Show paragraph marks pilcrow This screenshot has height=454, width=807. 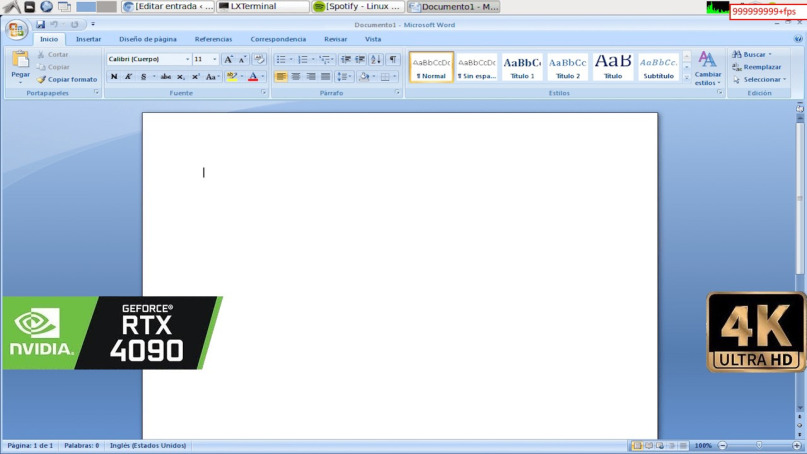(x=393, y=60)
